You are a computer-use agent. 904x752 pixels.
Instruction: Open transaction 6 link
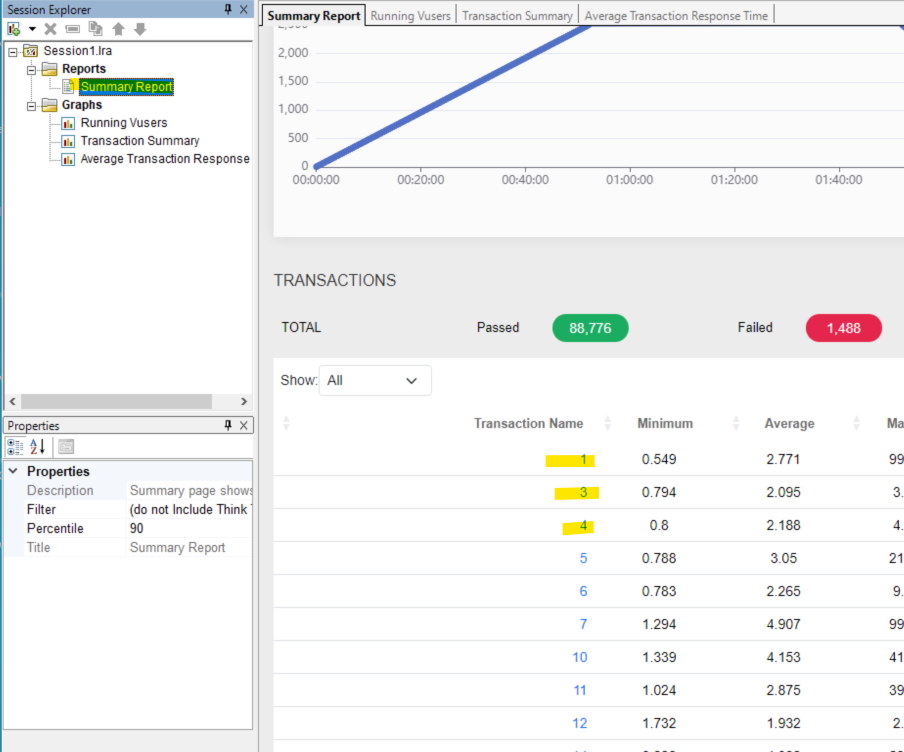(583, 591)
